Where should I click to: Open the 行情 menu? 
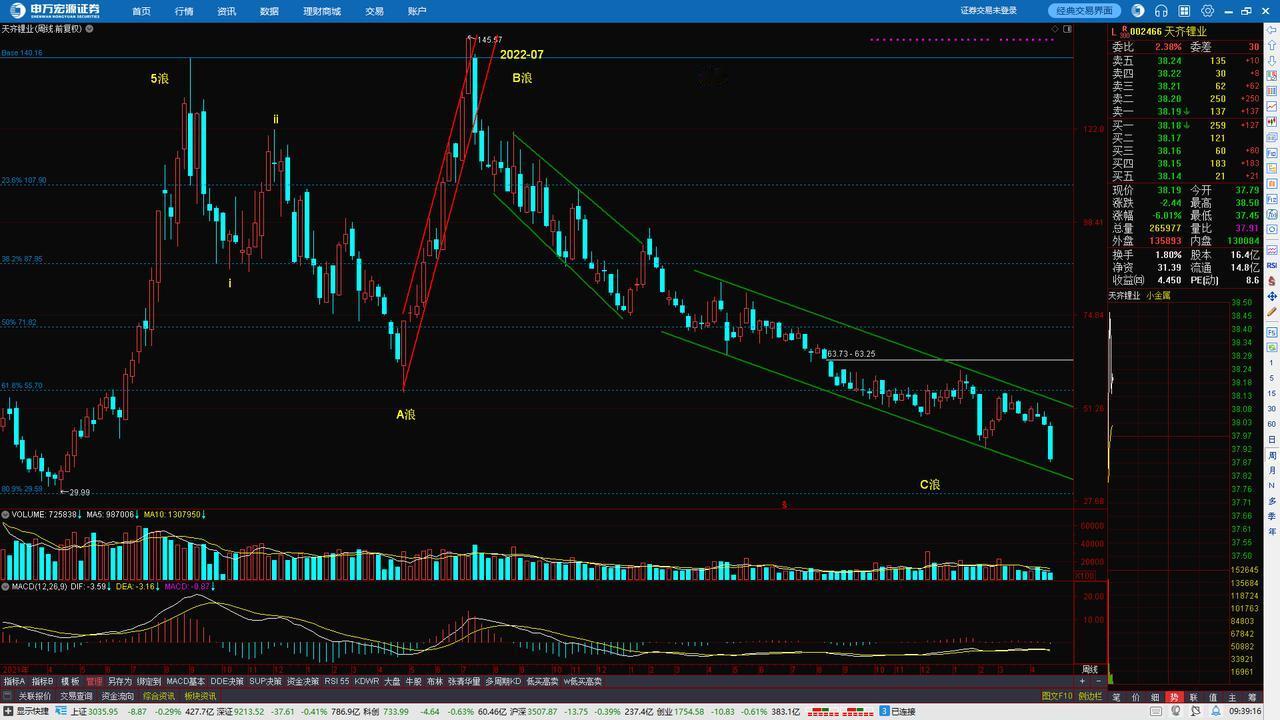pos(184,11)
